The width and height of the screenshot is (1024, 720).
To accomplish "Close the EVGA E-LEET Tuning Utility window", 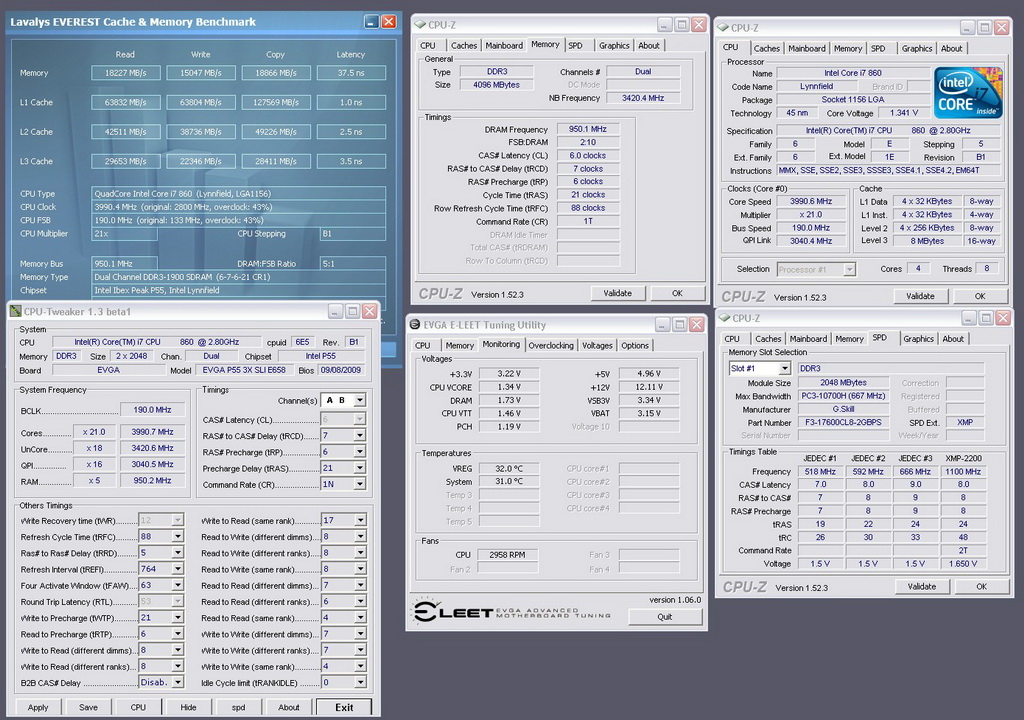I will tap(697, 324).
